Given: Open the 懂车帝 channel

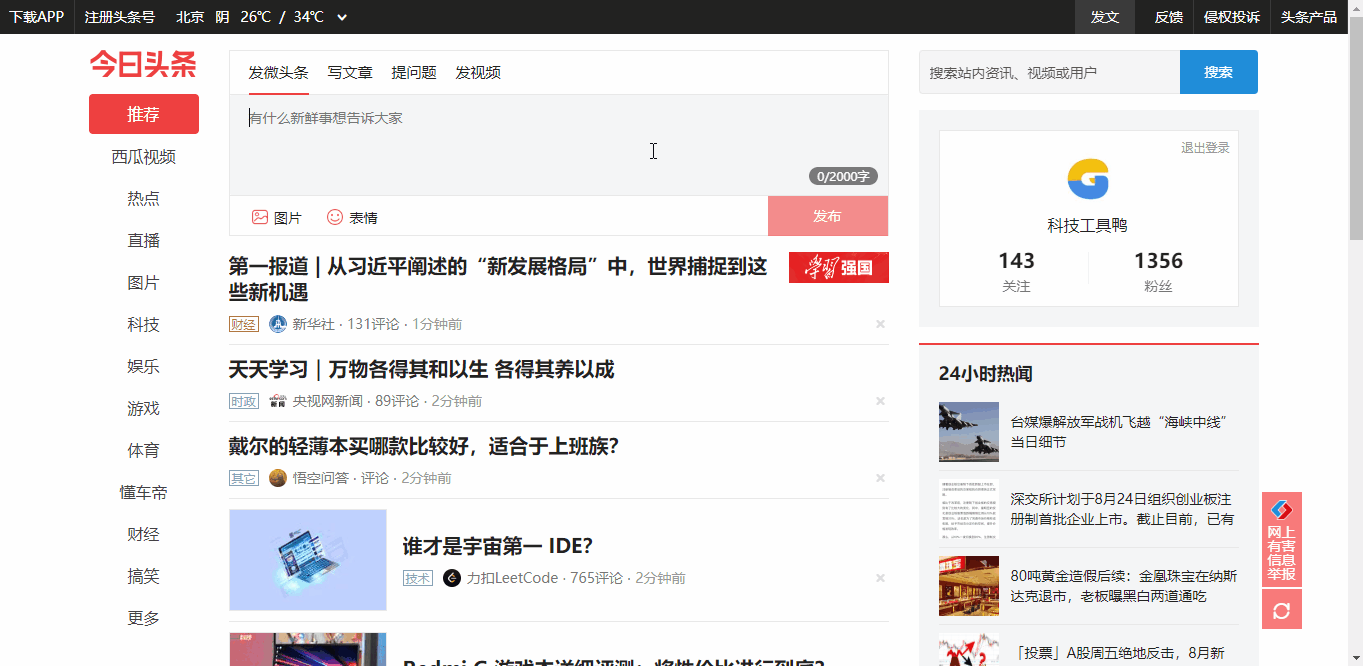Looking at the screenshot, I should pyautogui.click(x=144, y=493).
